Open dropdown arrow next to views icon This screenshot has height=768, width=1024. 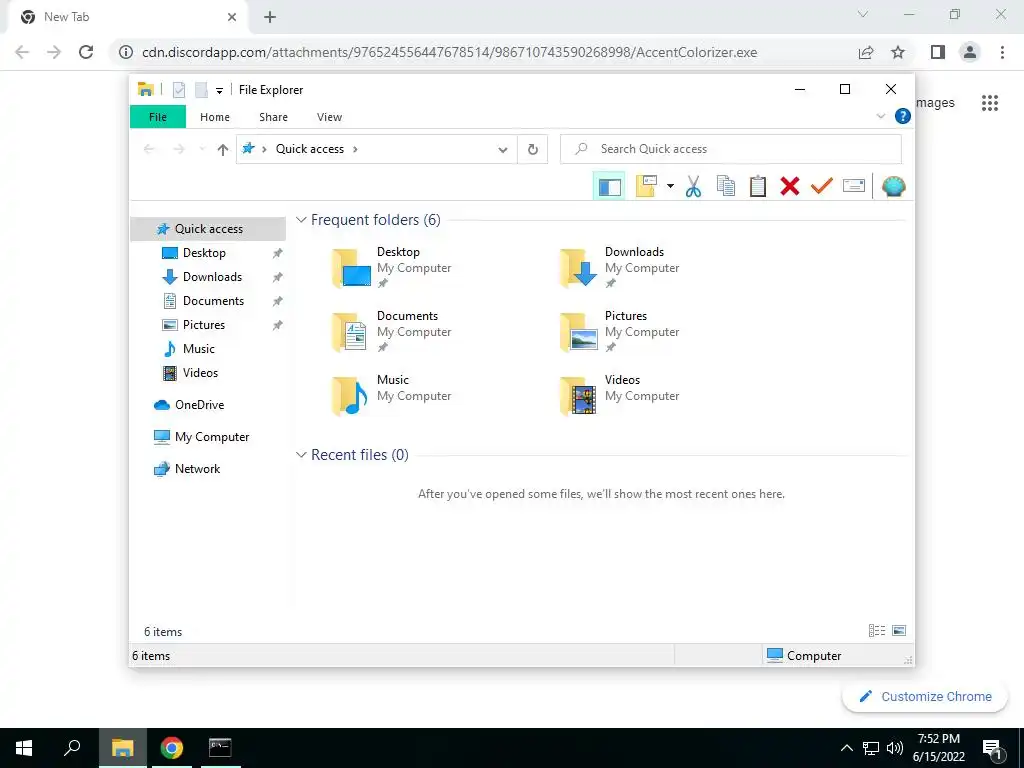[670, 186]
